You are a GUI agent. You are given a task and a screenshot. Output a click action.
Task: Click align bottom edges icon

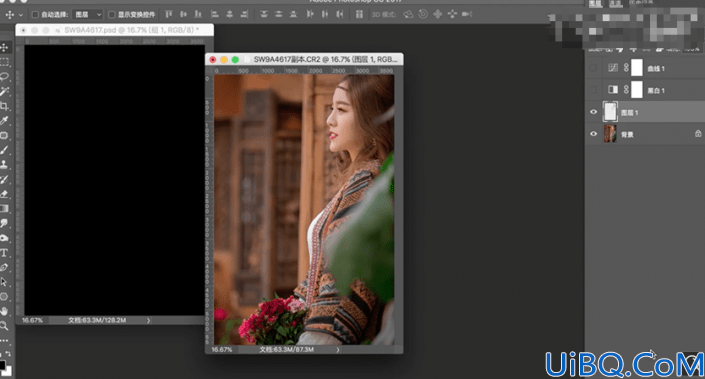coord(198,14)
